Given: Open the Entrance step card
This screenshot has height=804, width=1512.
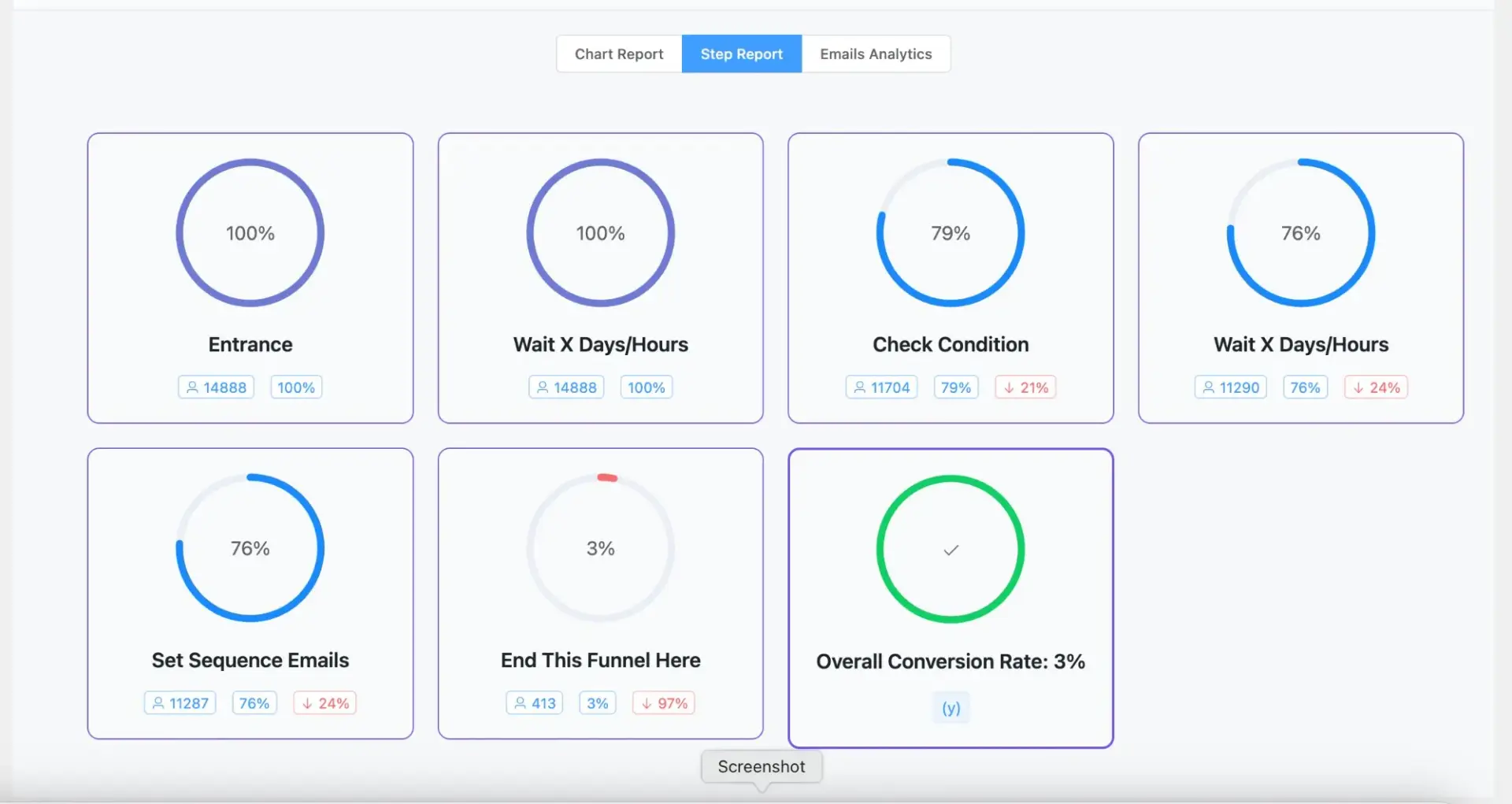Looking at the screenshot, I should click(x=250, y=278).
